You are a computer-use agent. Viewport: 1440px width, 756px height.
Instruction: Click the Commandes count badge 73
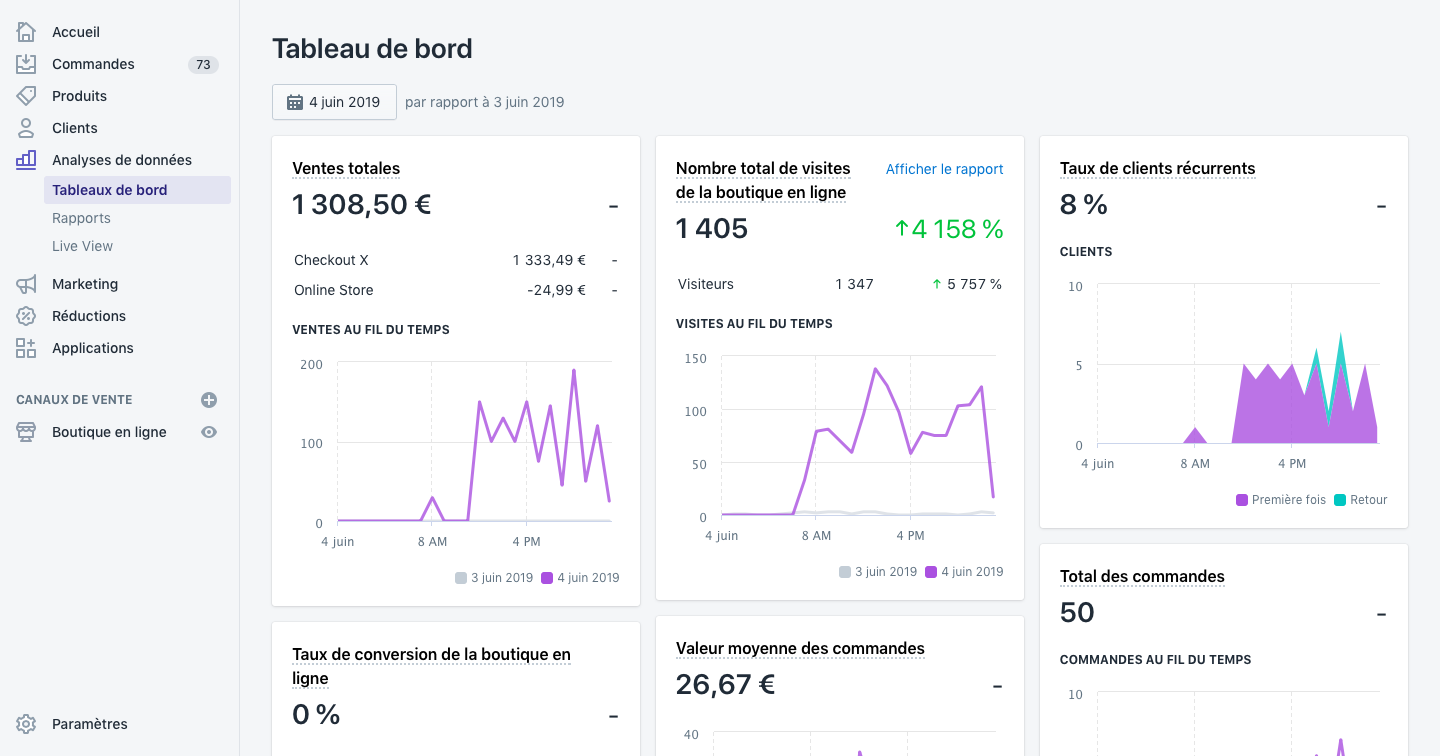(203, 64)
